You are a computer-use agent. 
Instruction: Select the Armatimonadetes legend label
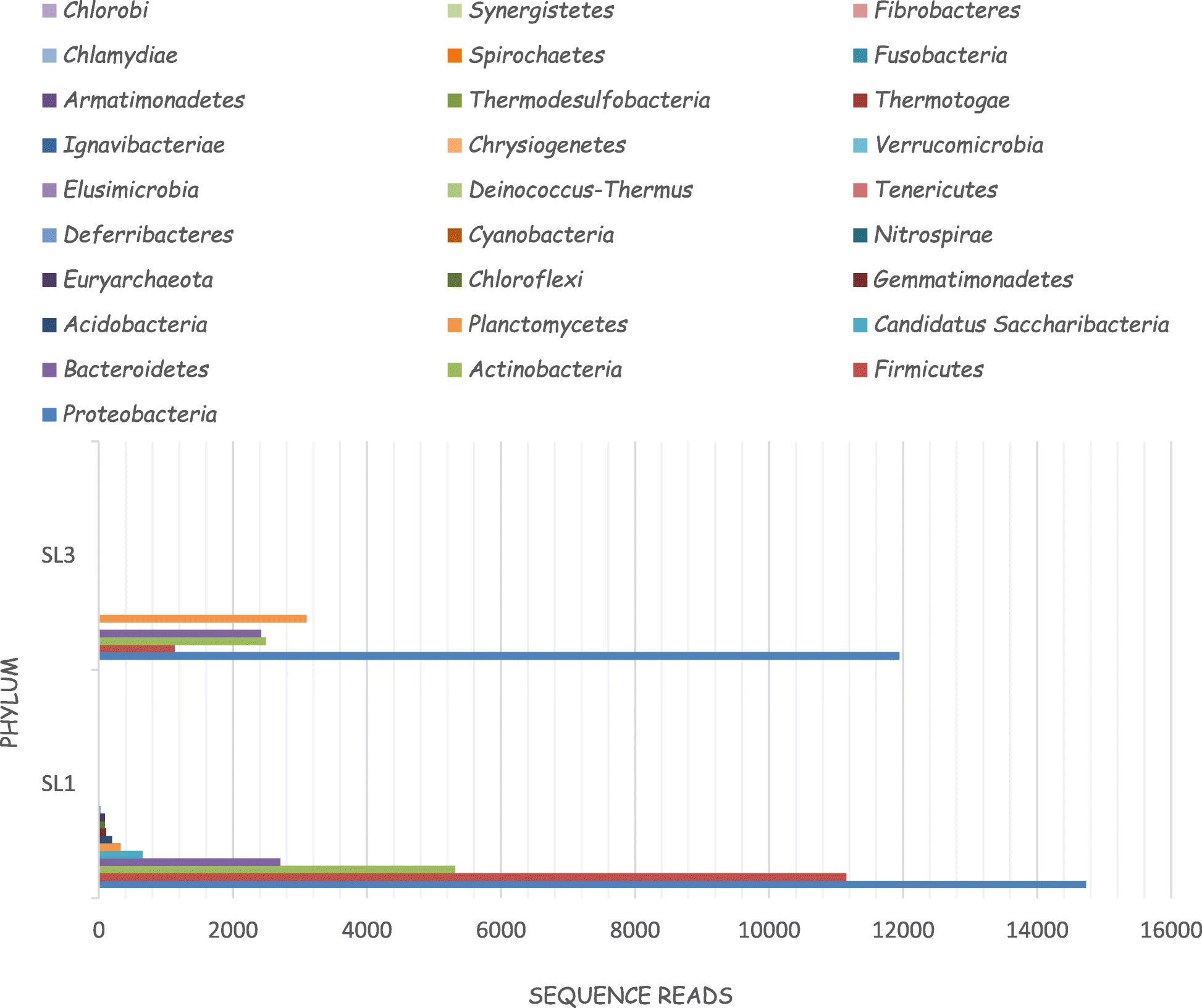[x=154, y=100]
